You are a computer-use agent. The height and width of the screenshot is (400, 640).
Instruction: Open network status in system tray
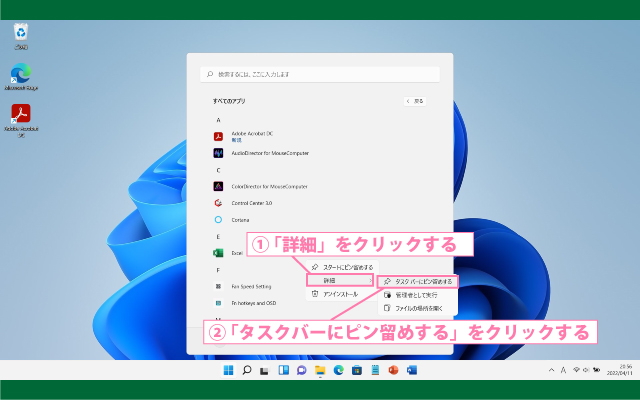576,370
